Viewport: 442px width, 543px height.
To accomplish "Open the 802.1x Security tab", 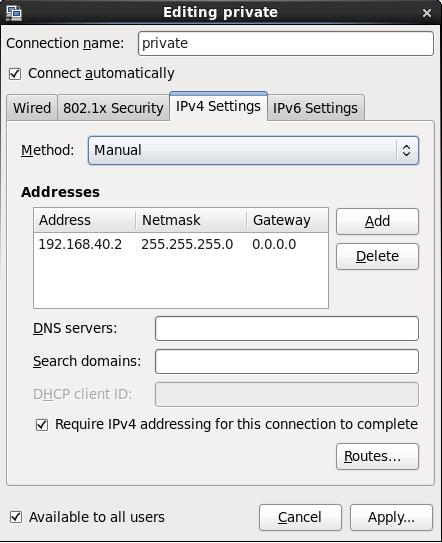I will click(113, 108).
